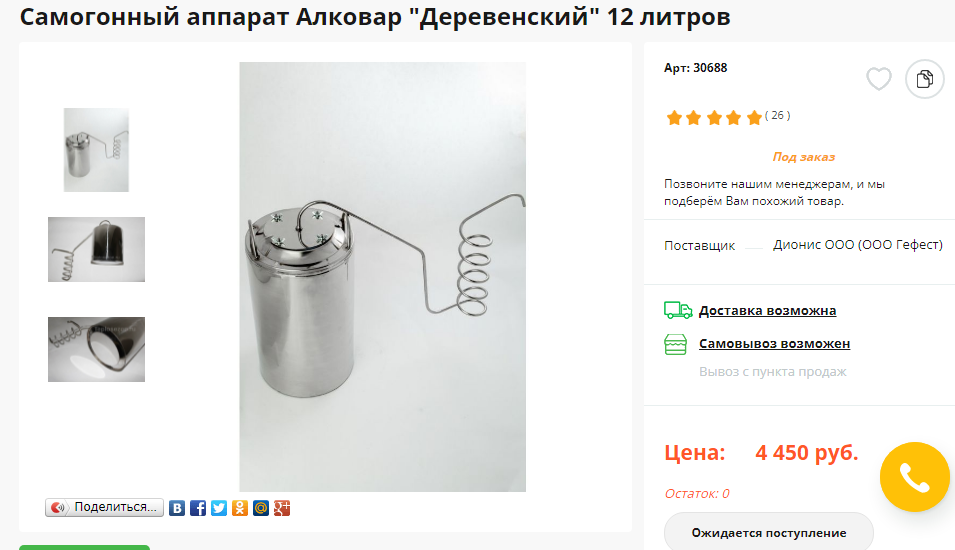Click the delivery truck icon
Viewport: 955px width, 550px height.
click(x=677, y=310)
